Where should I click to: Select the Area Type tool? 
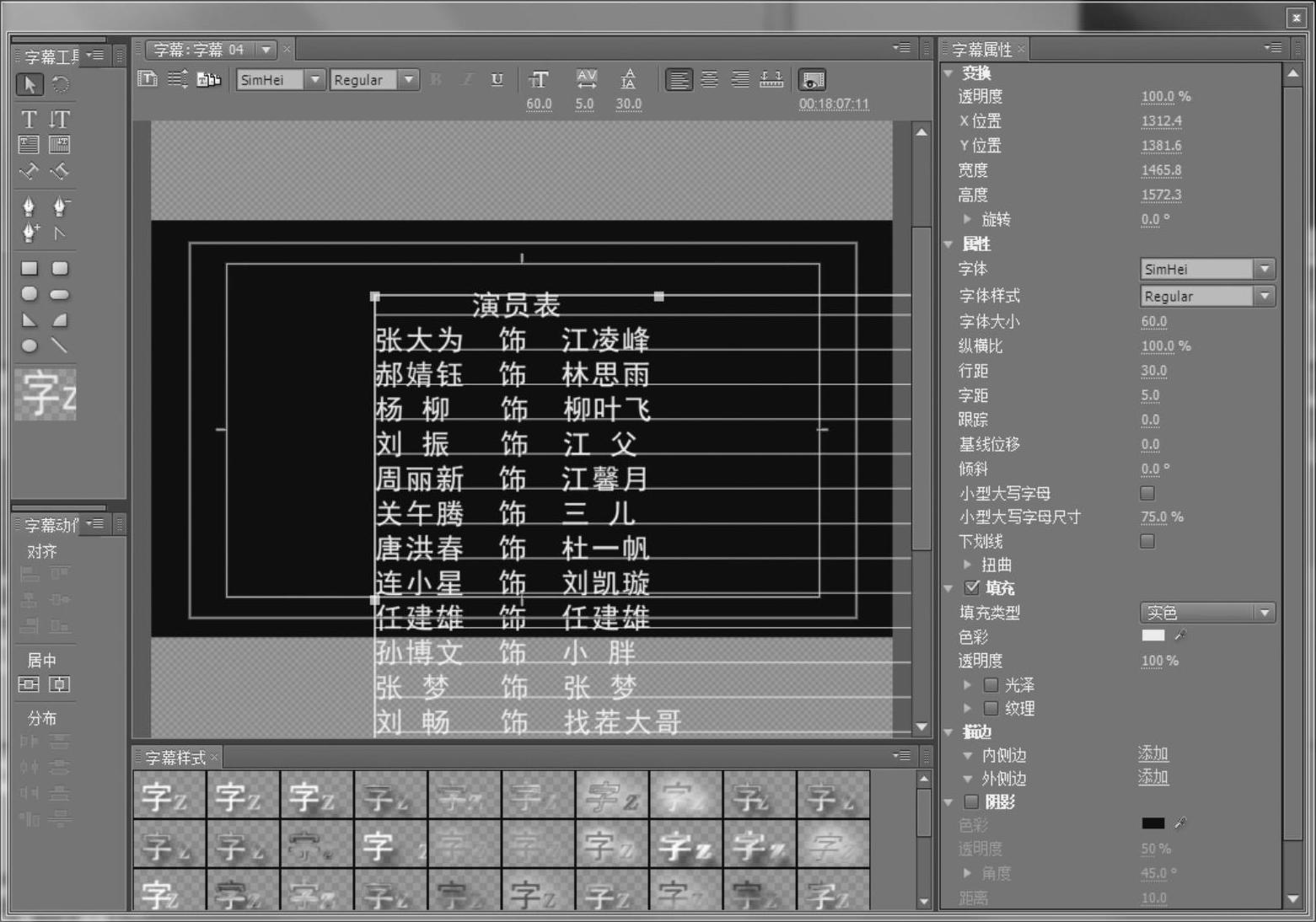coord(30,145)
